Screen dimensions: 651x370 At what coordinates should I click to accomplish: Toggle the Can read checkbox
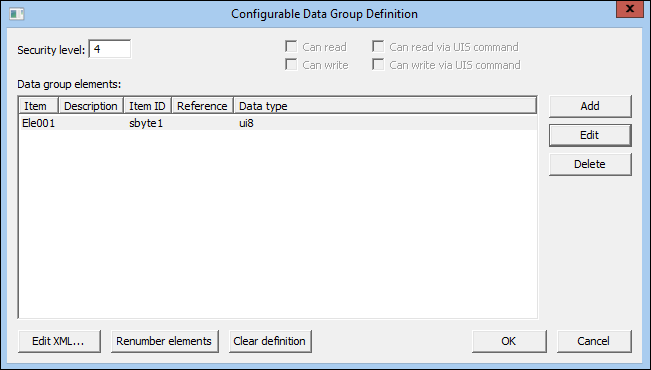point(291,47)
